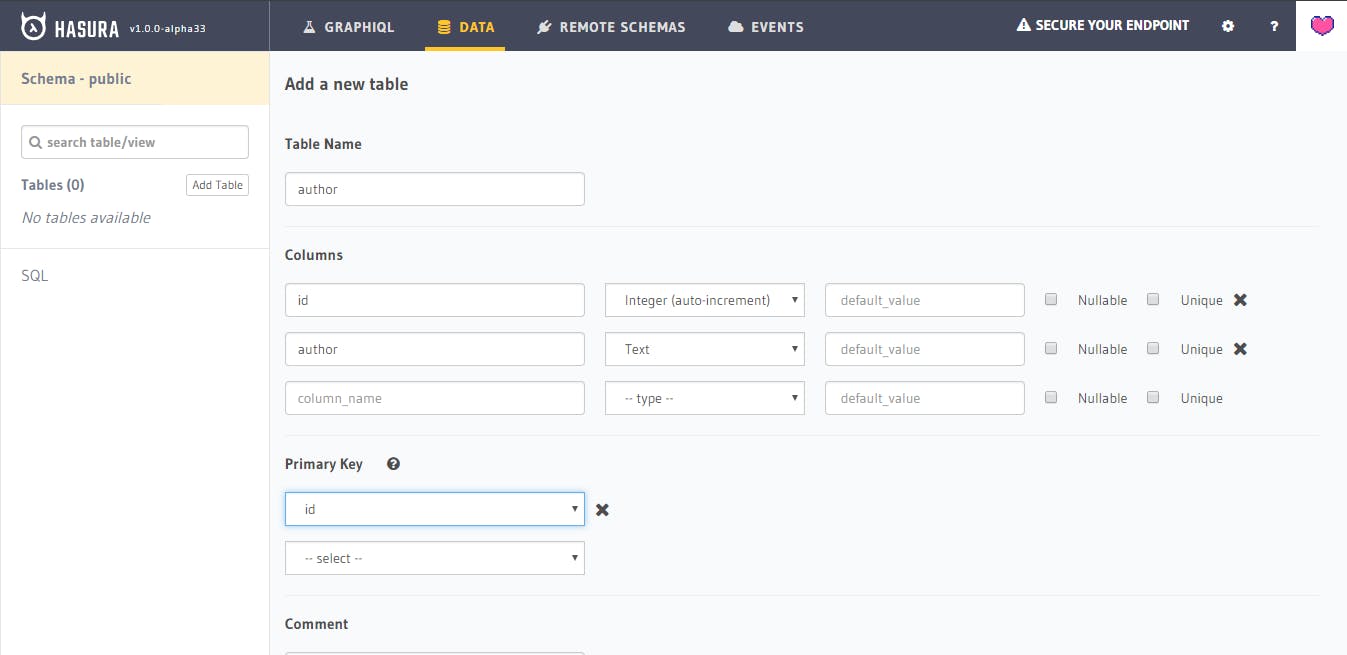Click the settings gear icon
The width and height of the screenshot is (1347, 655).
[x=1228, y=26]
